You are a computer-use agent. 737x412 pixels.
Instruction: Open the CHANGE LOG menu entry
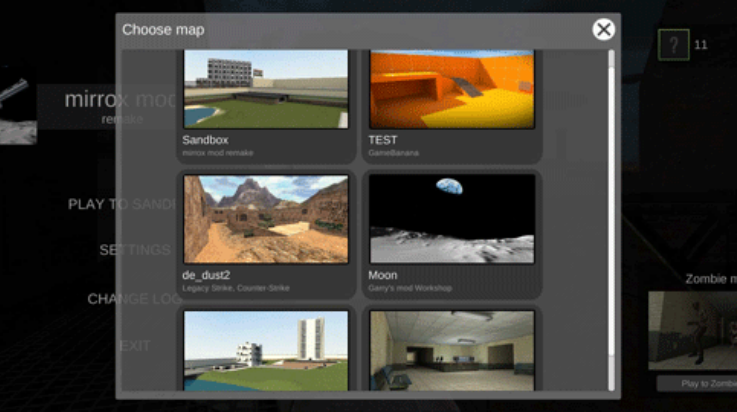pos(134,299)
